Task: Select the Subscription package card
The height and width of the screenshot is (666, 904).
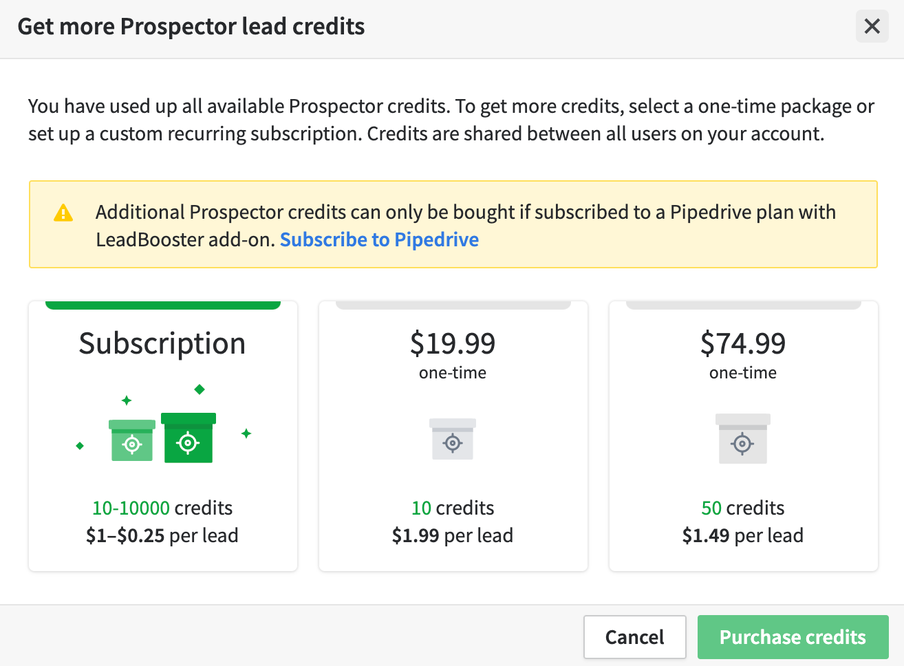Action: pos(163,436)
